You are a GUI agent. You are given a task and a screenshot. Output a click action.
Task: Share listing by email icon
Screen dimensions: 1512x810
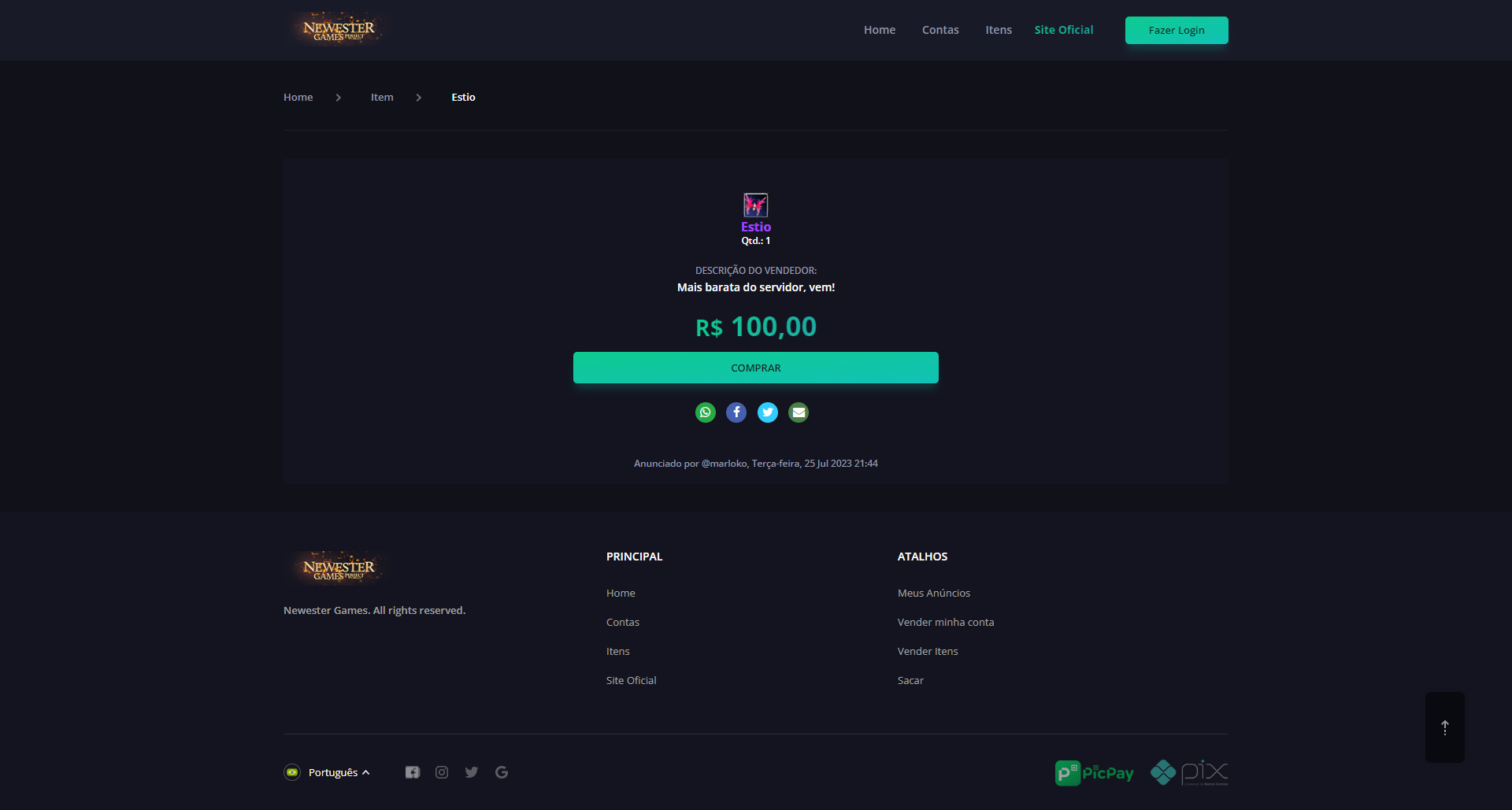(x=799, y=412)
